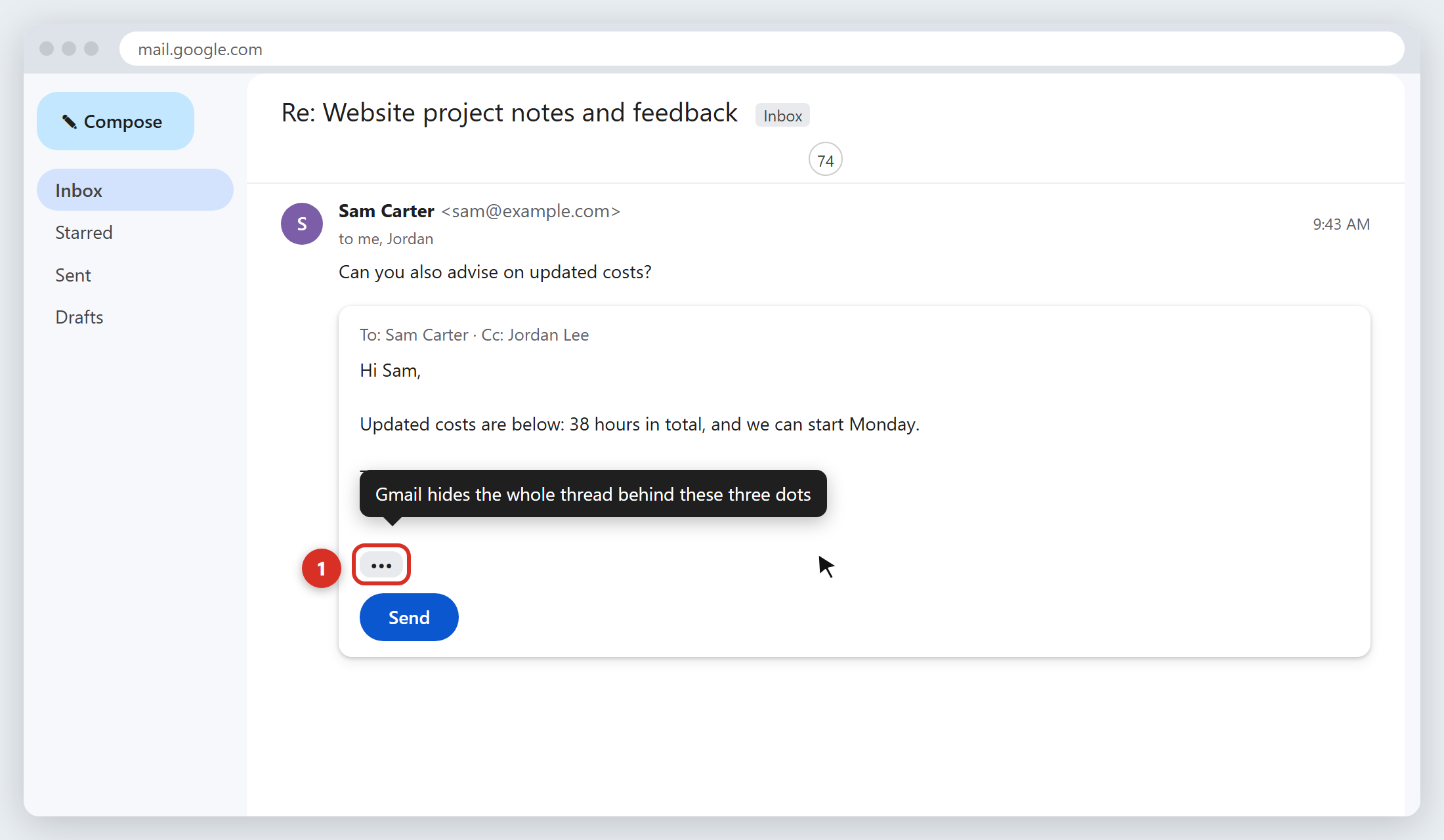The image size is (1444, 840).
Task: Click Sam Carter's purple S avatar
Action: [302, 224]
